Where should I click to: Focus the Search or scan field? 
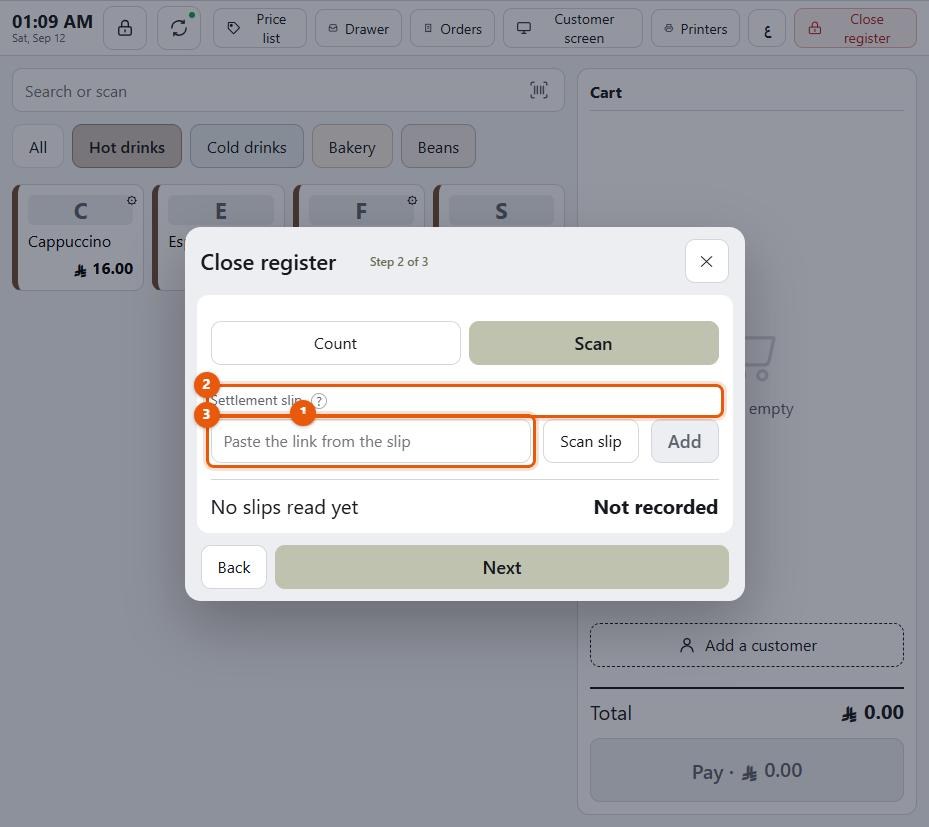tap(289, 91)
